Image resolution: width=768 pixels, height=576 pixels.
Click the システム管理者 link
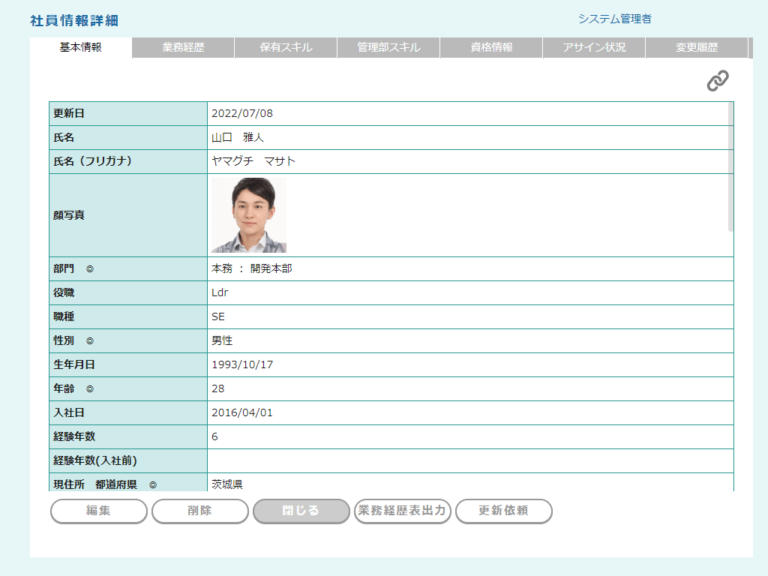(614, 18)
